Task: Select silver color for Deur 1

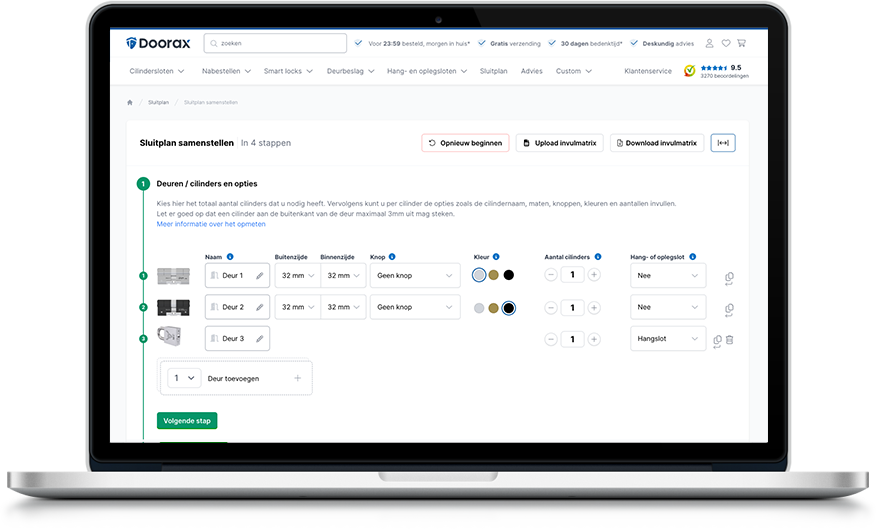Action: (x=479, y=275)
